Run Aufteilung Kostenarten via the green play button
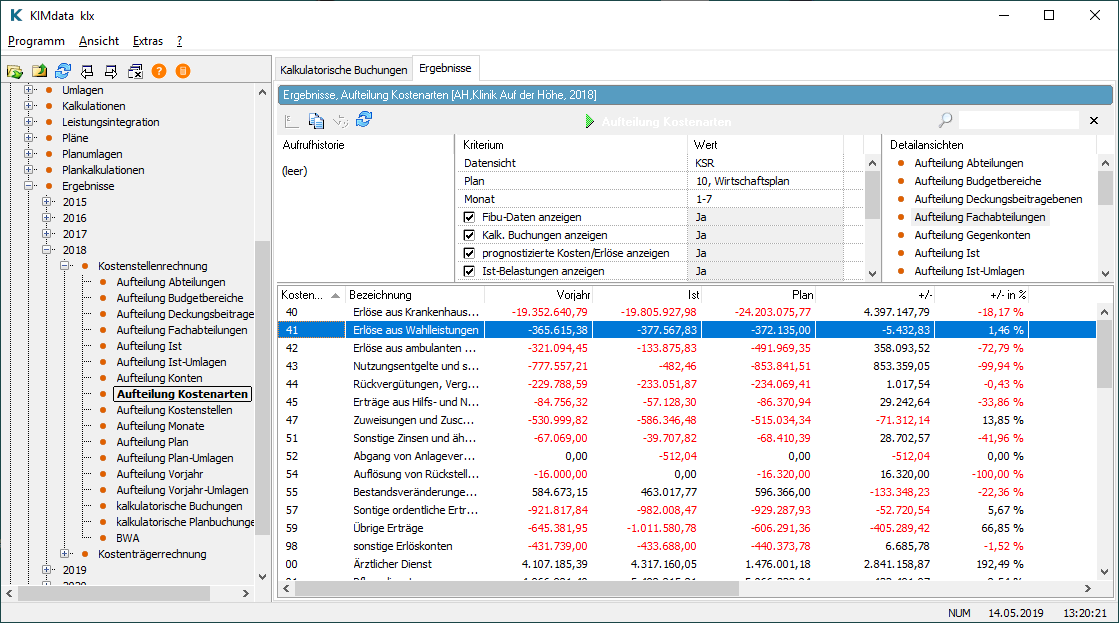Image resolution: width=1119 pixels, height=623 pixels. tap(592, 119)
